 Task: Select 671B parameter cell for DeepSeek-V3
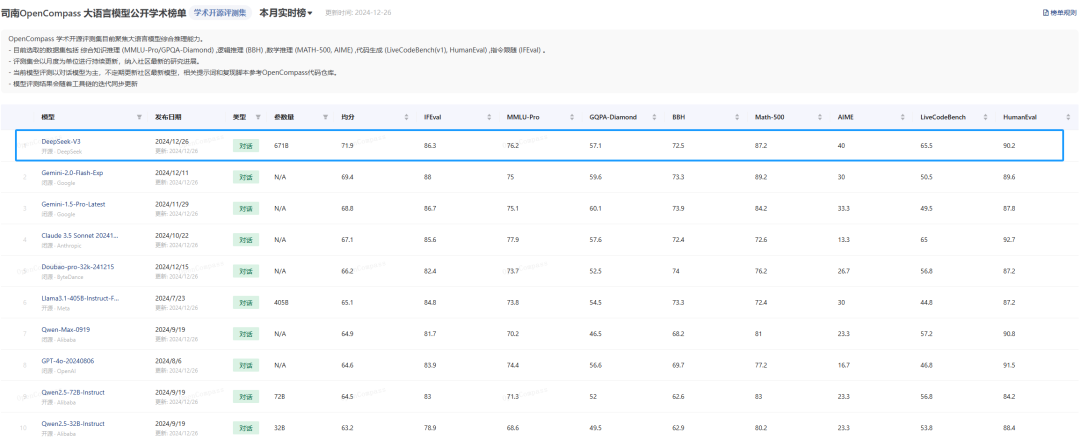pos(281,146)
